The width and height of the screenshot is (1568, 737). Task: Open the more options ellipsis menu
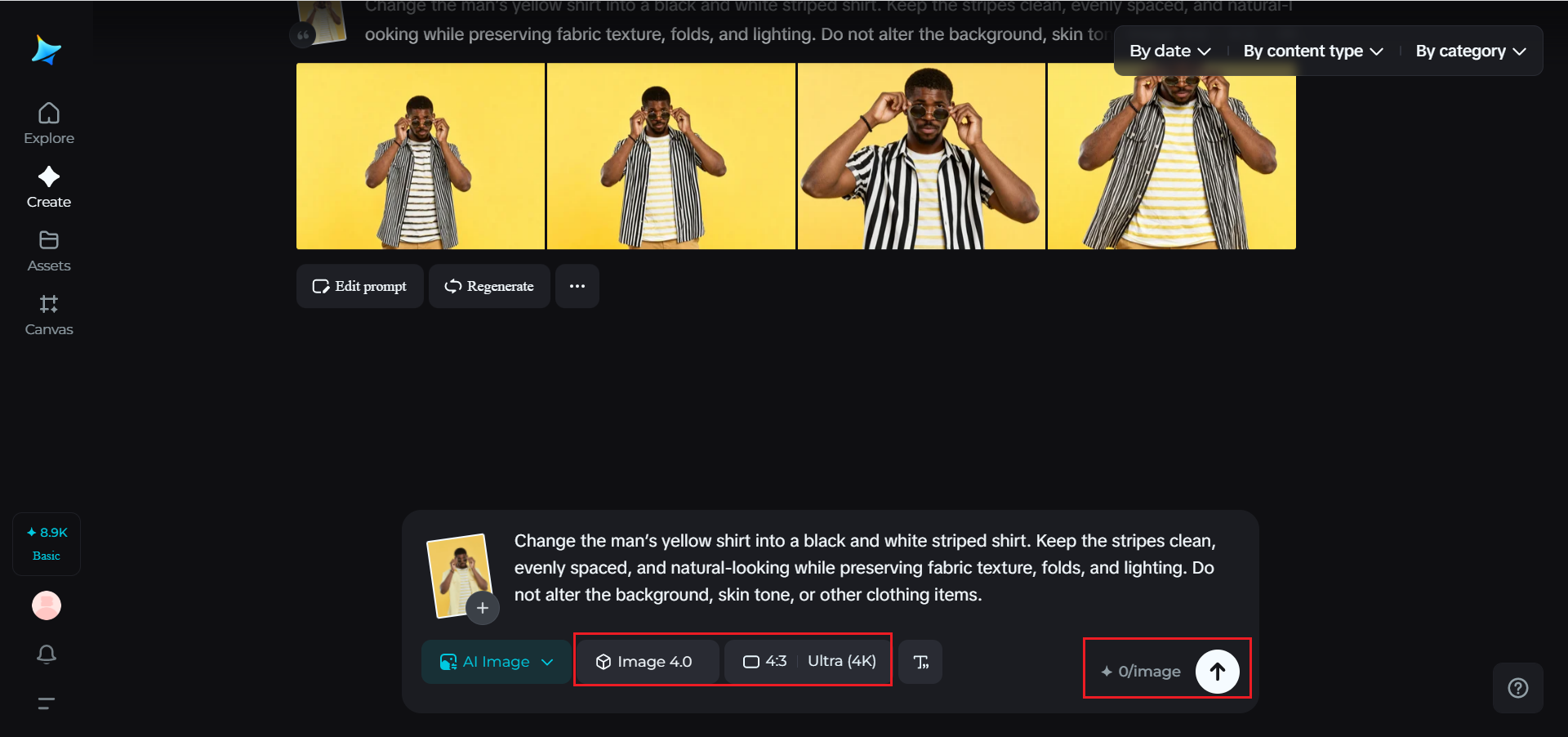pos(577,286)
